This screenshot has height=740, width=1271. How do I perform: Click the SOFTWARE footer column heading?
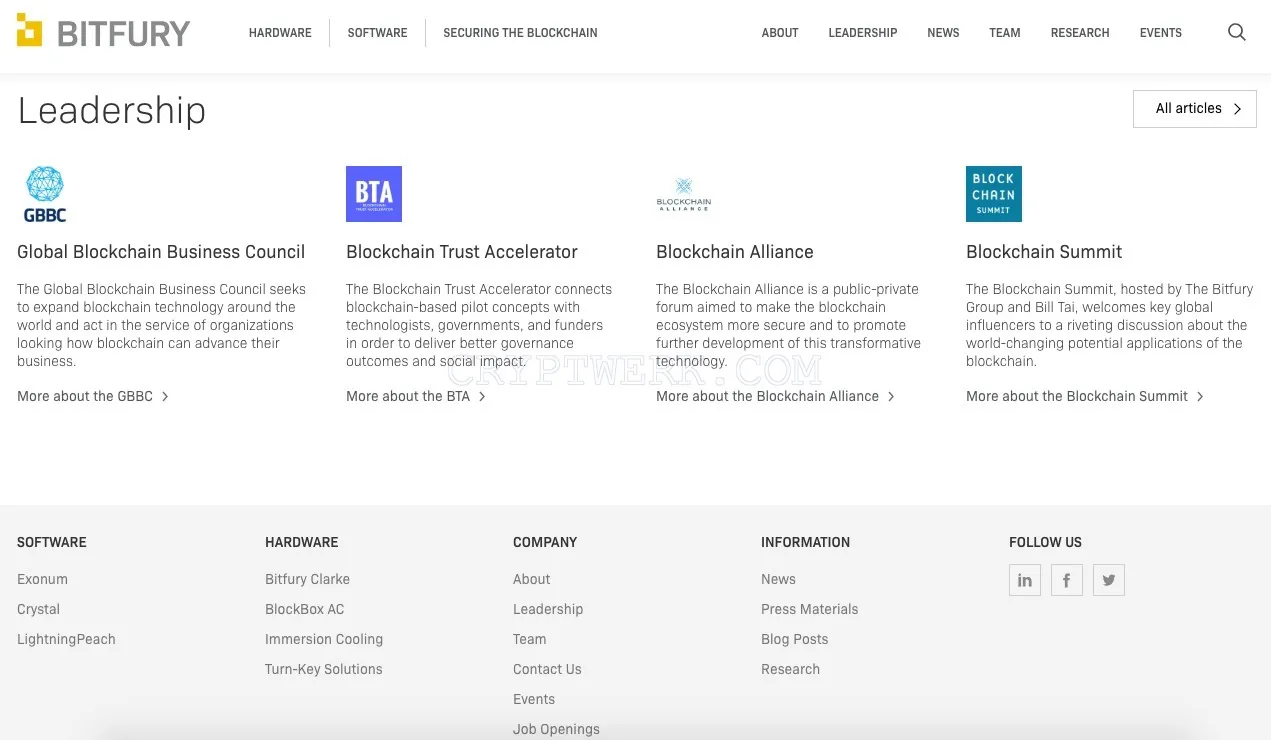pyautogui.click(x=52, y=542)
